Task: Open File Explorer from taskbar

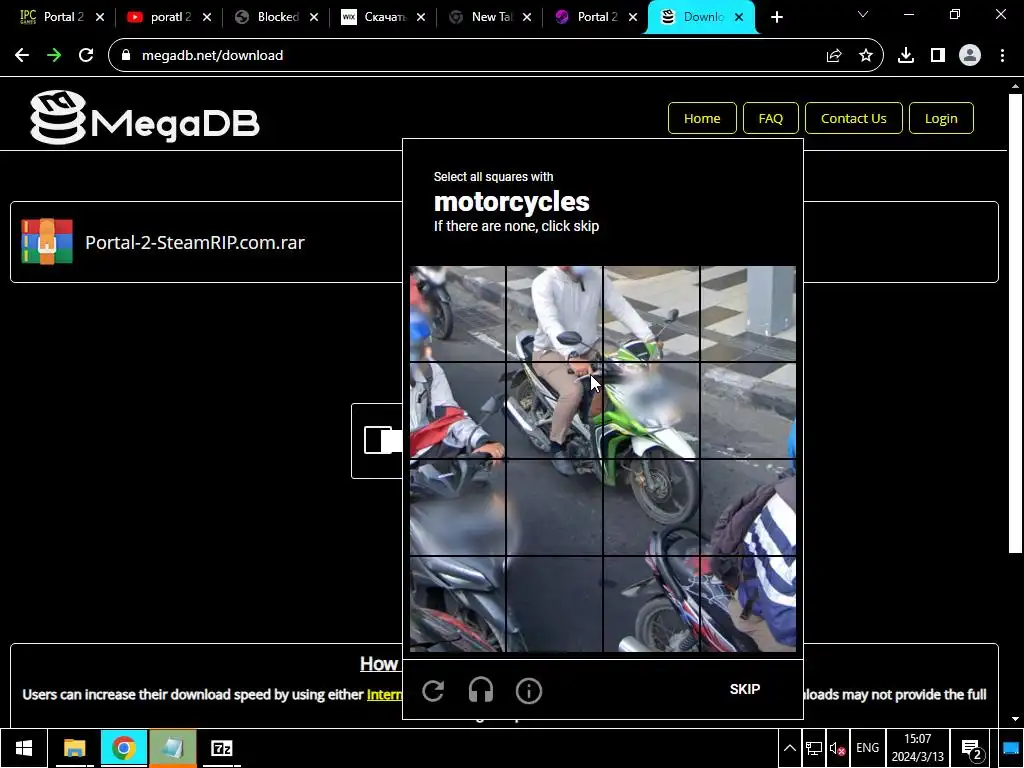Action: pos(74,748)
